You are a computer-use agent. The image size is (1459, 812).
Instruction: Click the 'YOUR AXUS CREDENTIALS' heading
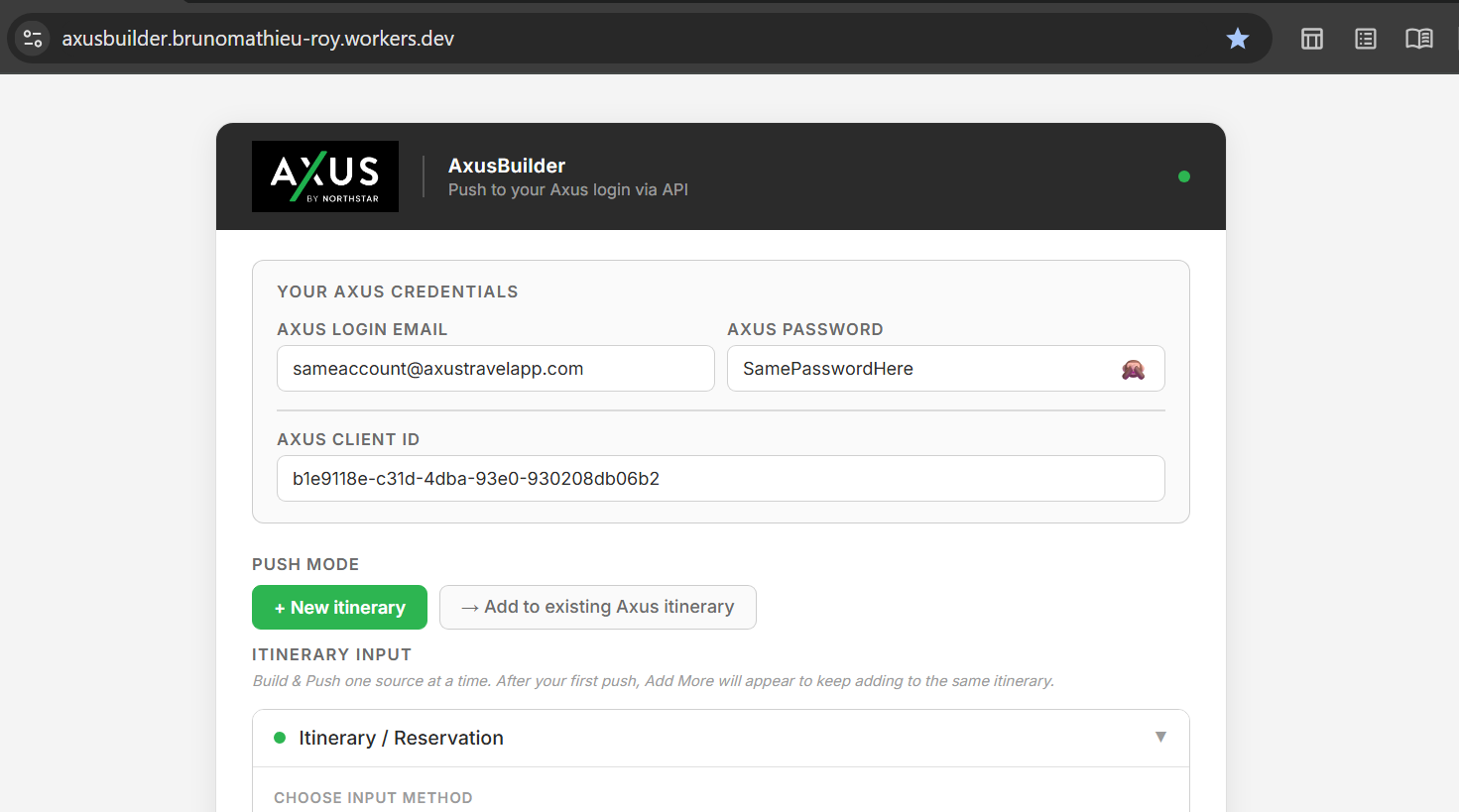point(398,291)
